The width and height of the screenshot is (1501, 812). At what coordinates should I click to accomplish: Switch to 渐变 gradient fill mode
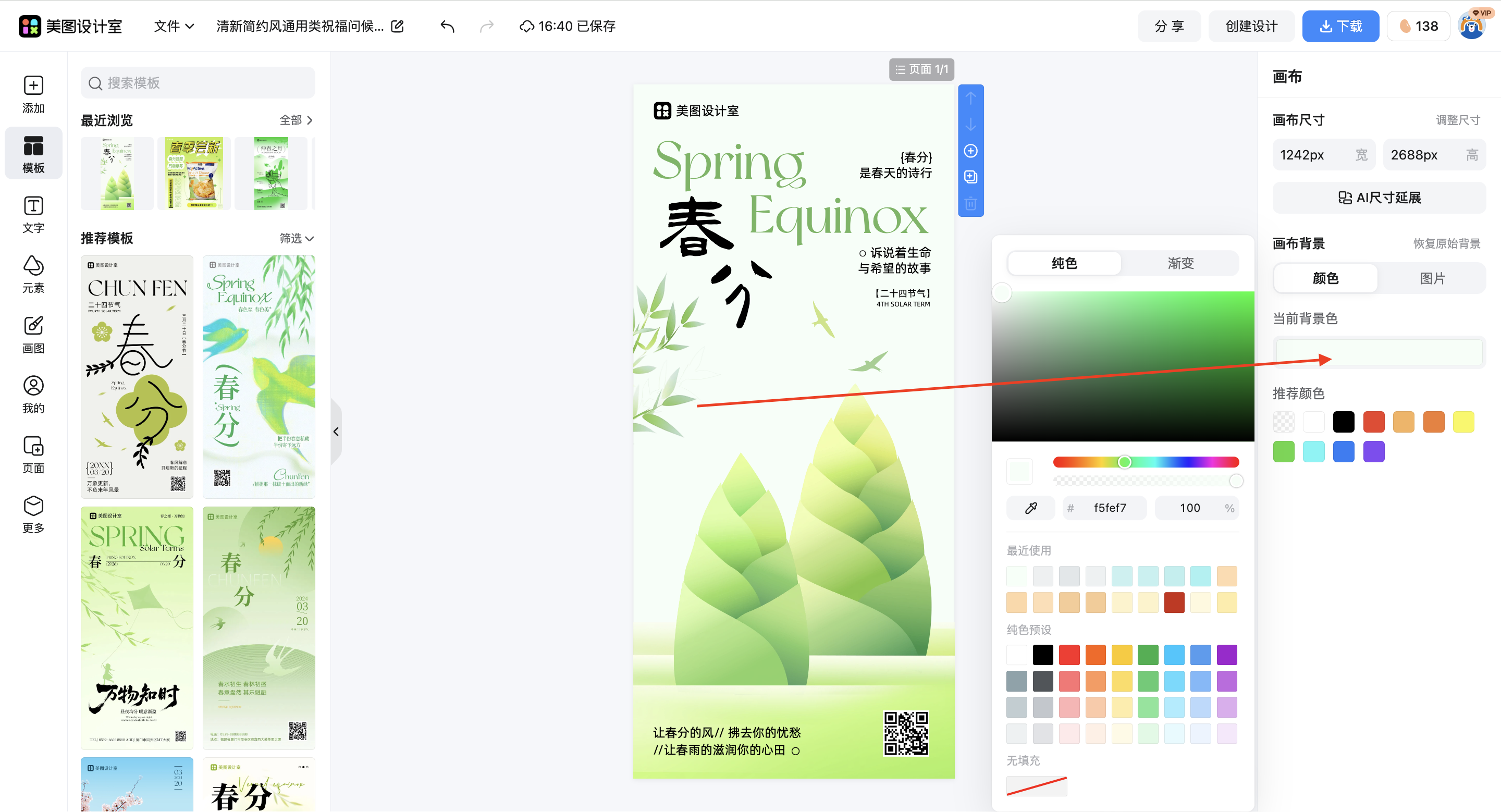[1180, 263]
